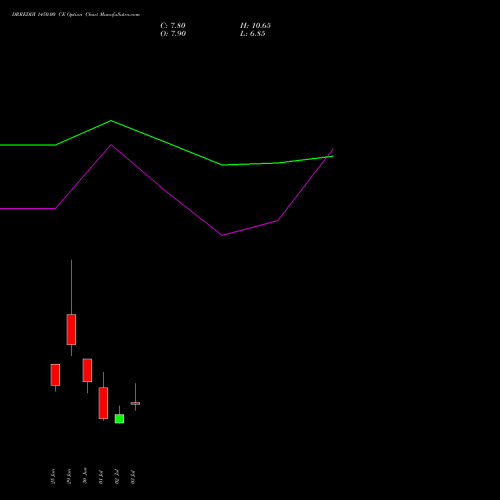The image size is (500, 500).
Task: Click the close value C: 7.80
Action: point(173,26)
